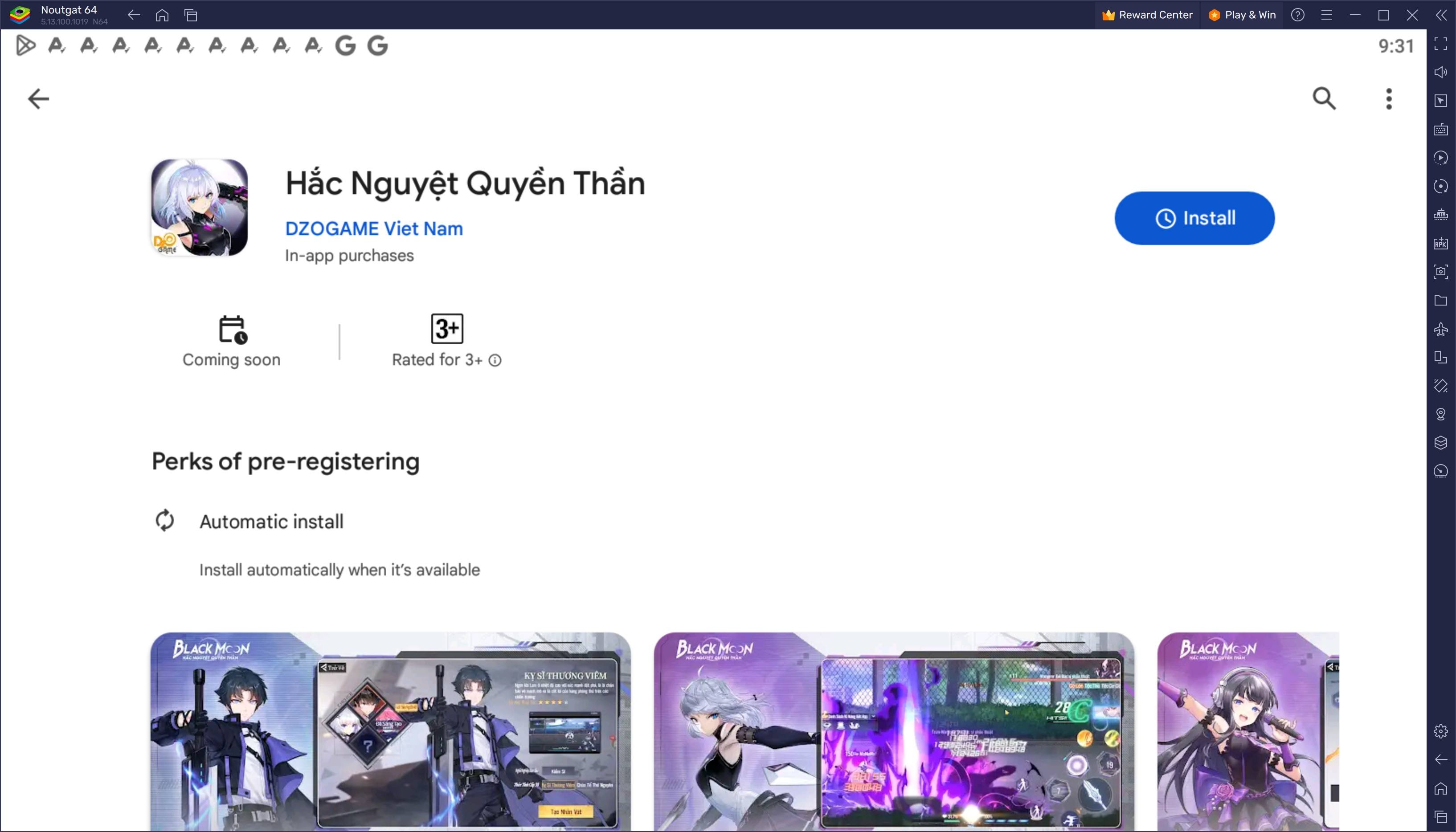
Task: Open the multi-instance manager sidebar icon
Action: (x=1440, y=357)
